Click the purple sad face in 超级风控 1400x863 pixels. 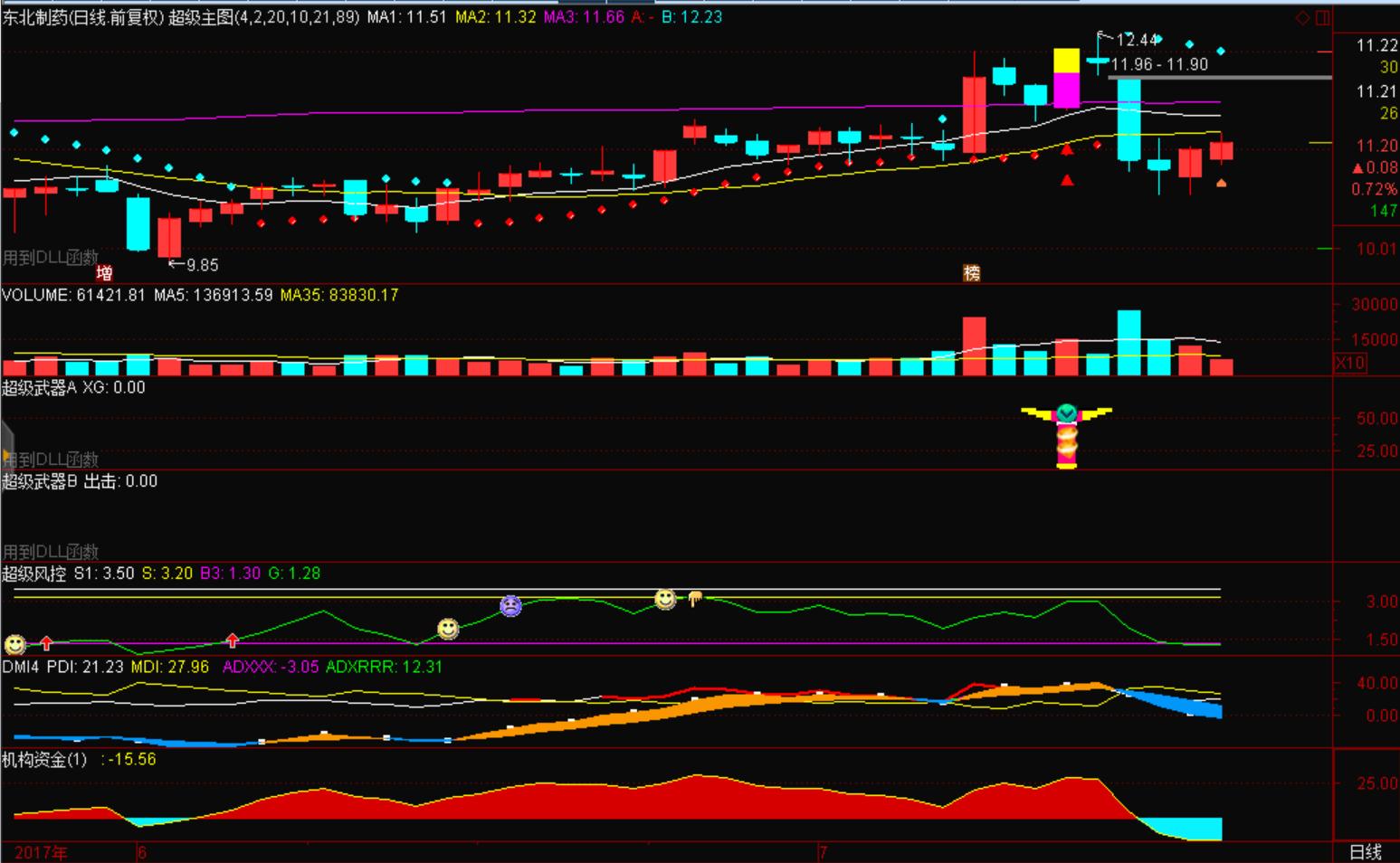pyautogui.click(x=510, y=605)
